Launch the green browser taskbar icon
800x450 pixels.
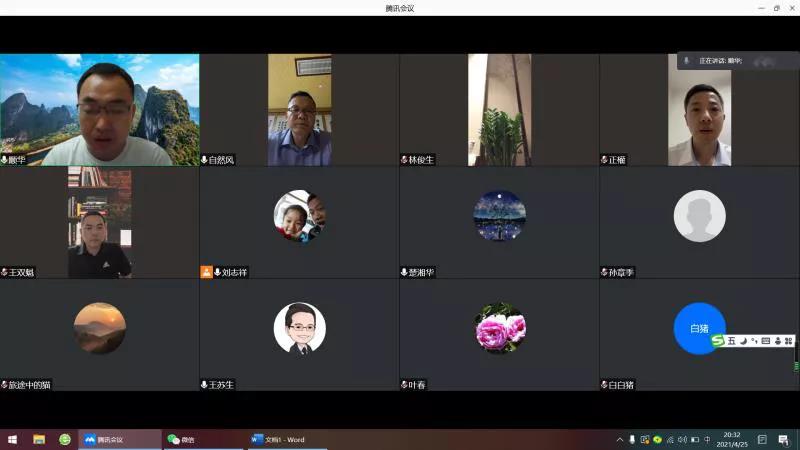pos(65,439)
